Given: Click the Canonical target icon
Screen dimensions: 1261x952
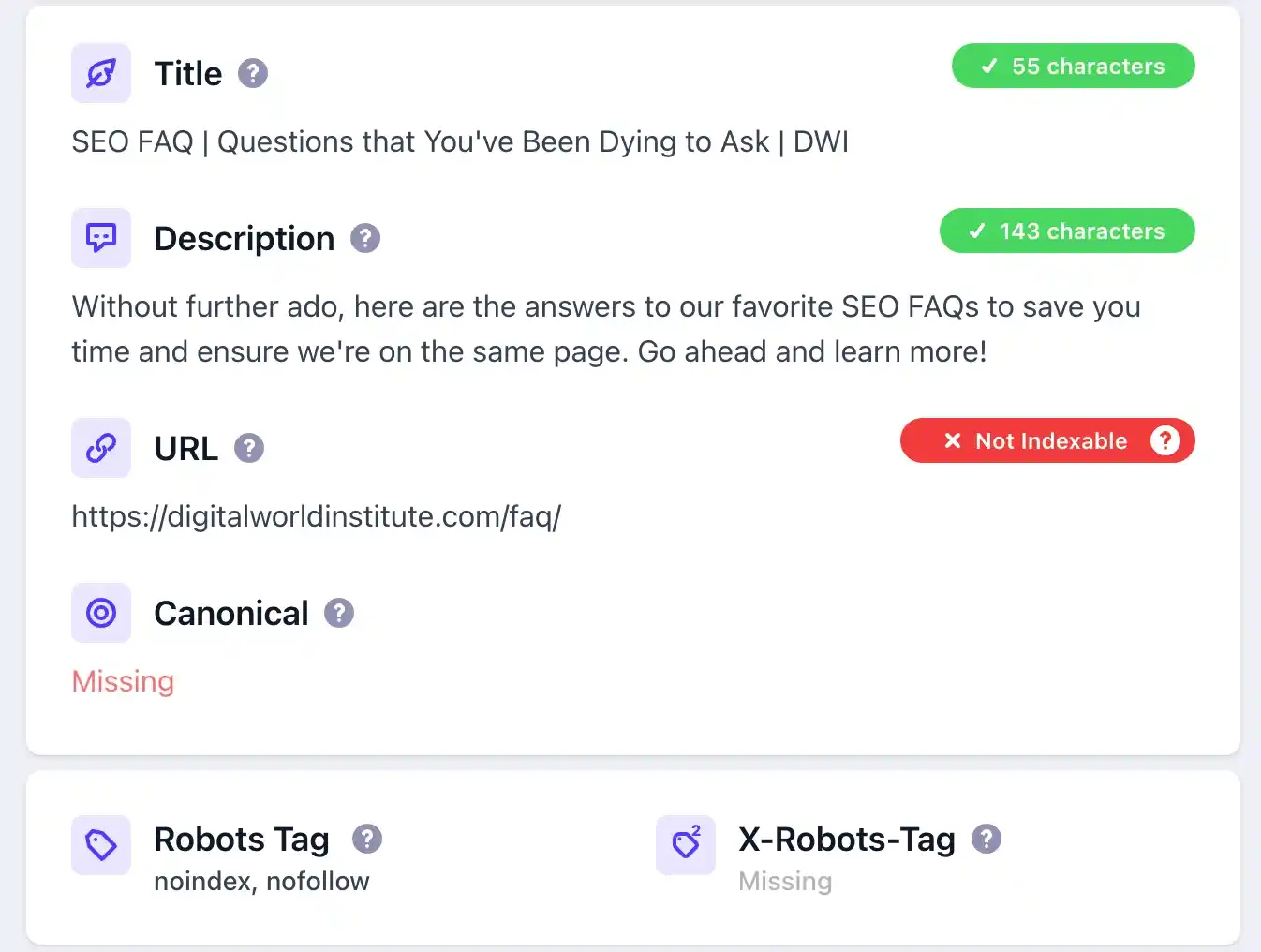Looking at the screenshot, I should (x=101, y=613).
